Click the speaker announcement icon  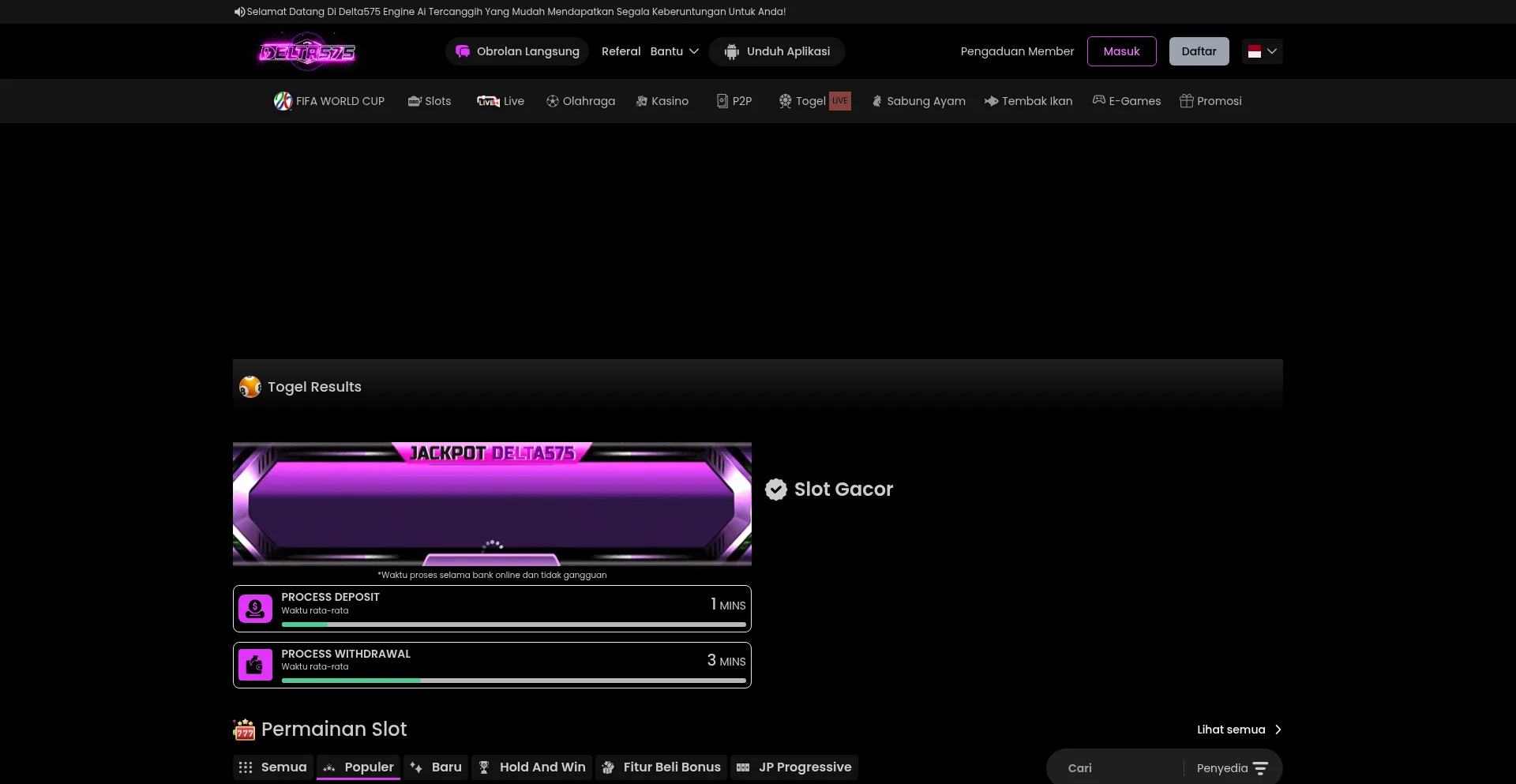[239, 12]
